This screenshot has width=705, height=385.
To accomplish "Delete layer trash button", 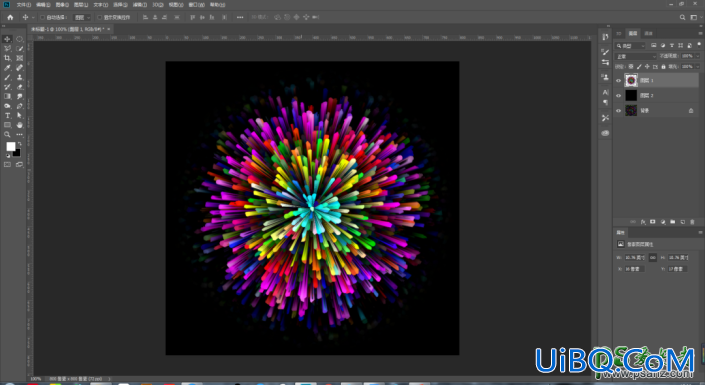I will (692, 222).
